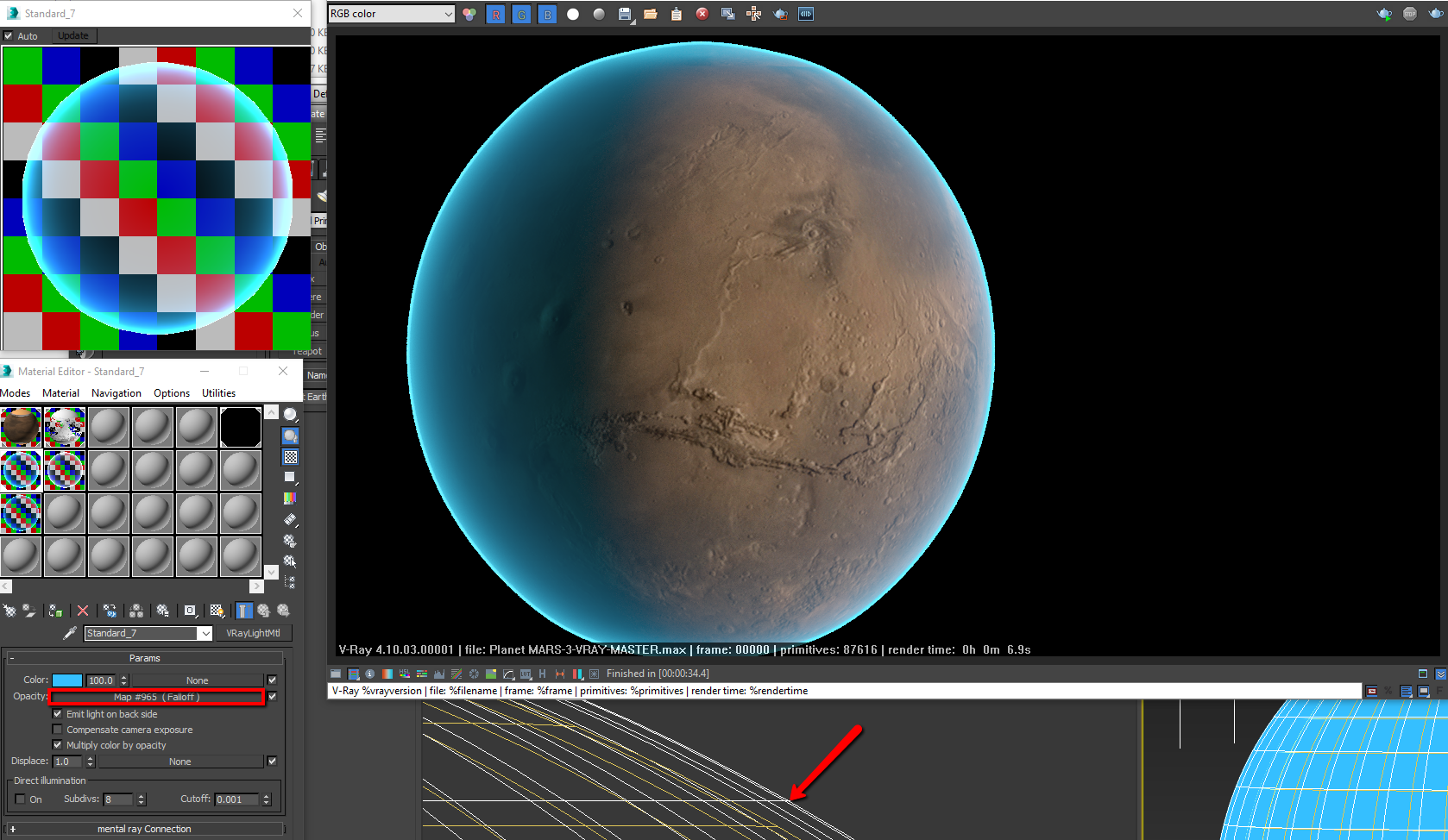
Task: Put material to scene
Action: coord(29,611)
